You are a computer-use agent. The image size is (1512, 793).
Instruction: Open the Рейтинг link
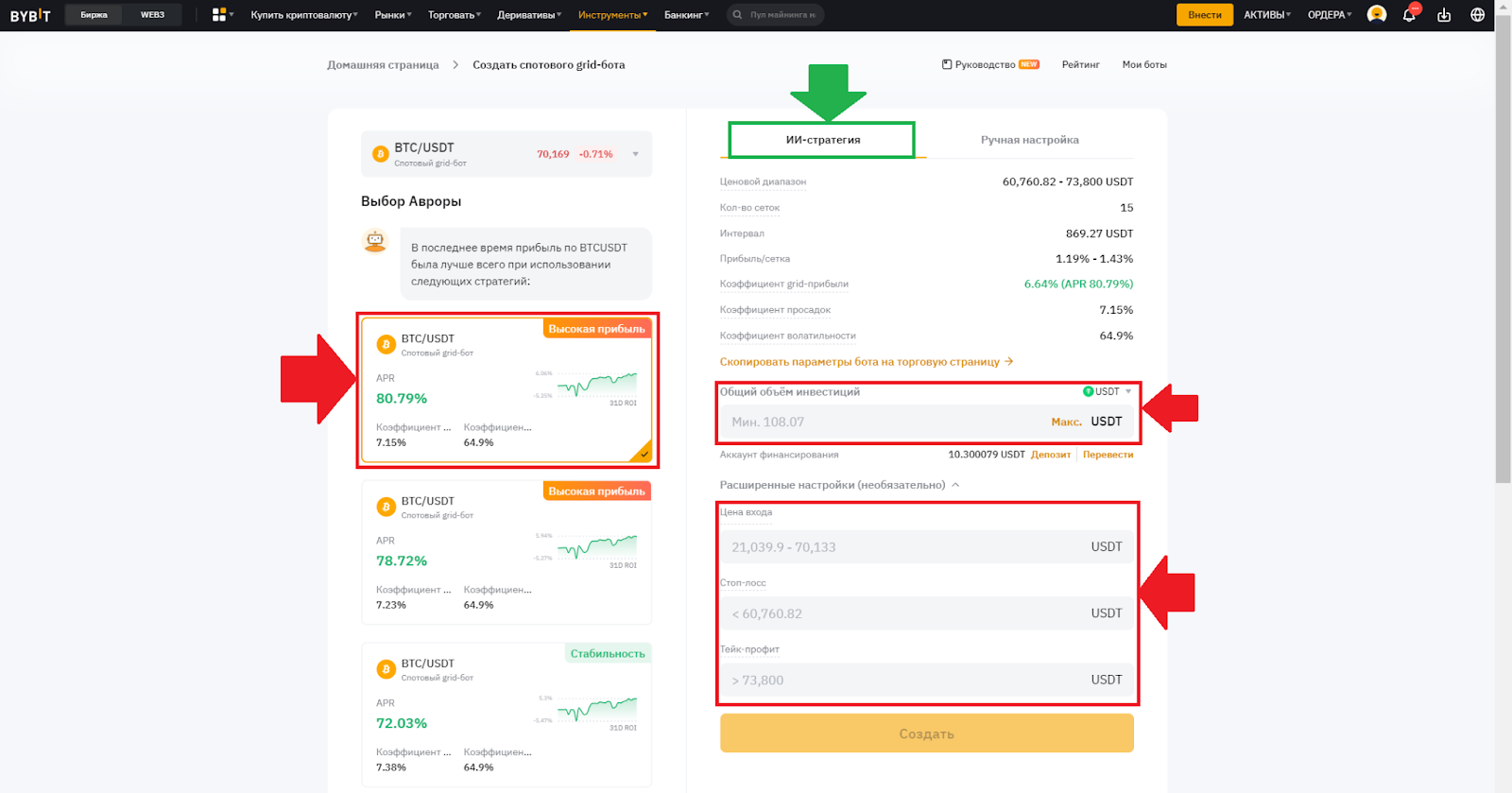pos(1080,64)
